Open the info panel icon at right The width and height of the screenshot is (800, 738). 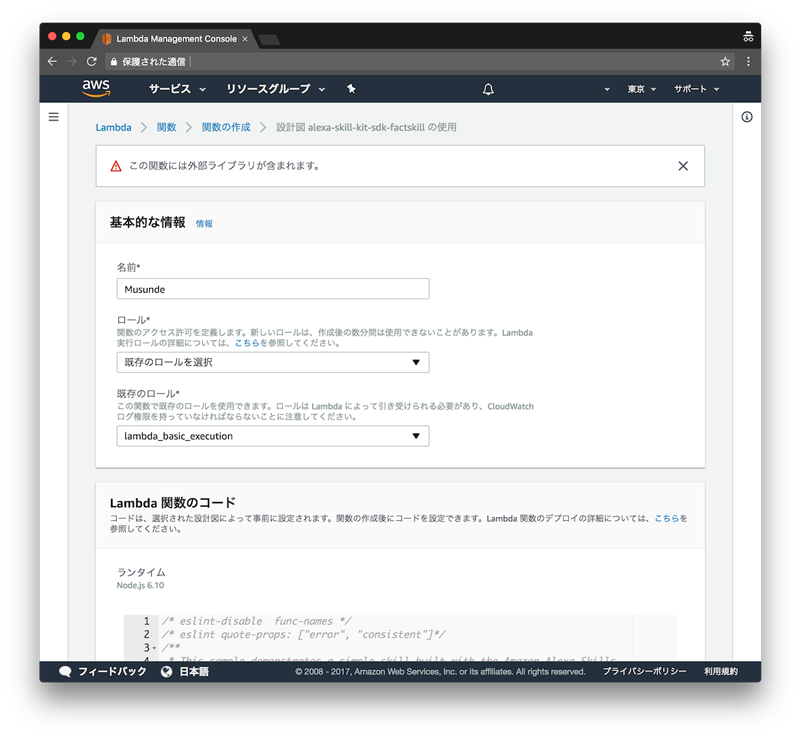[x=746, y=117]
